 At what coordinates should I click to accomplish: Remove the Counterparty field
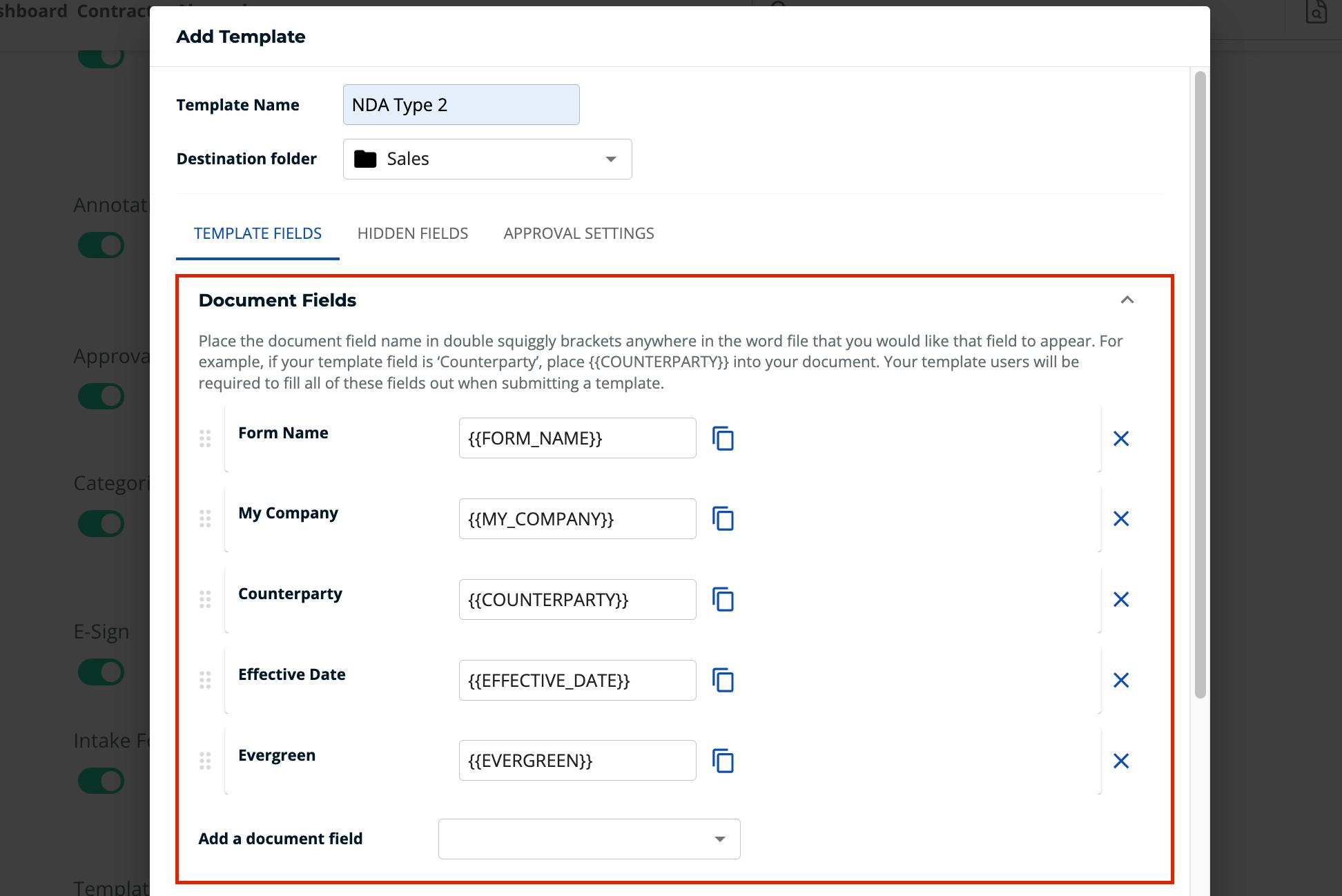click(x=1121, y=599)
